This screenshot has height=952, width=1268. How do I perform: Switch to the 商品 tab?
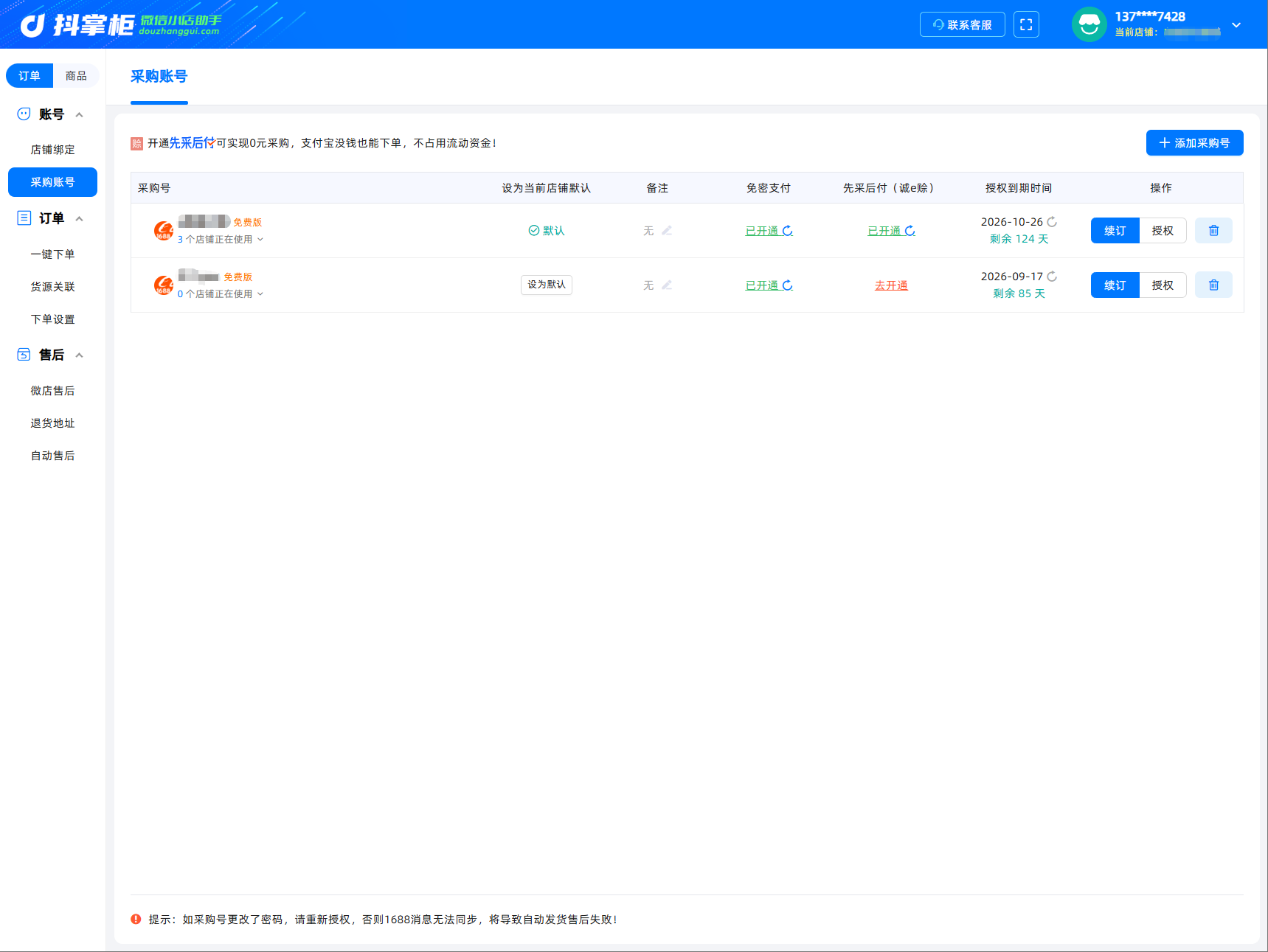[76, 75]
